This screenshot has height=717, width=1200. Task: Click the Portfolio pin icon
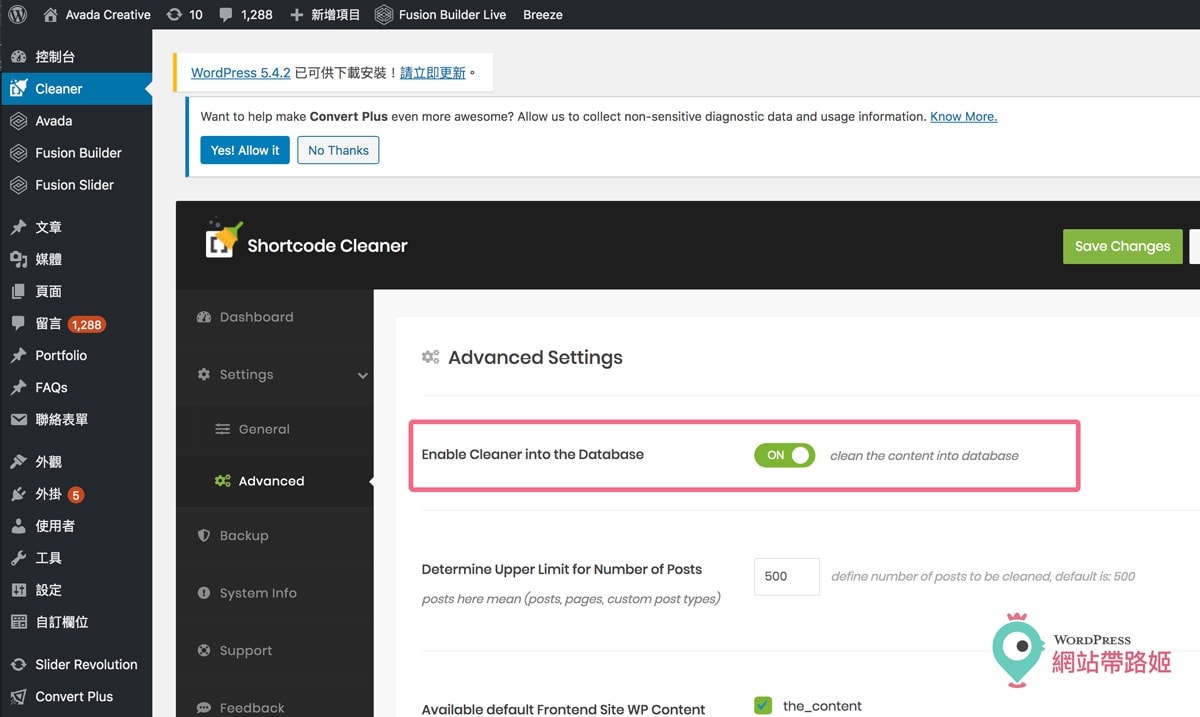[x=18, y=355]
